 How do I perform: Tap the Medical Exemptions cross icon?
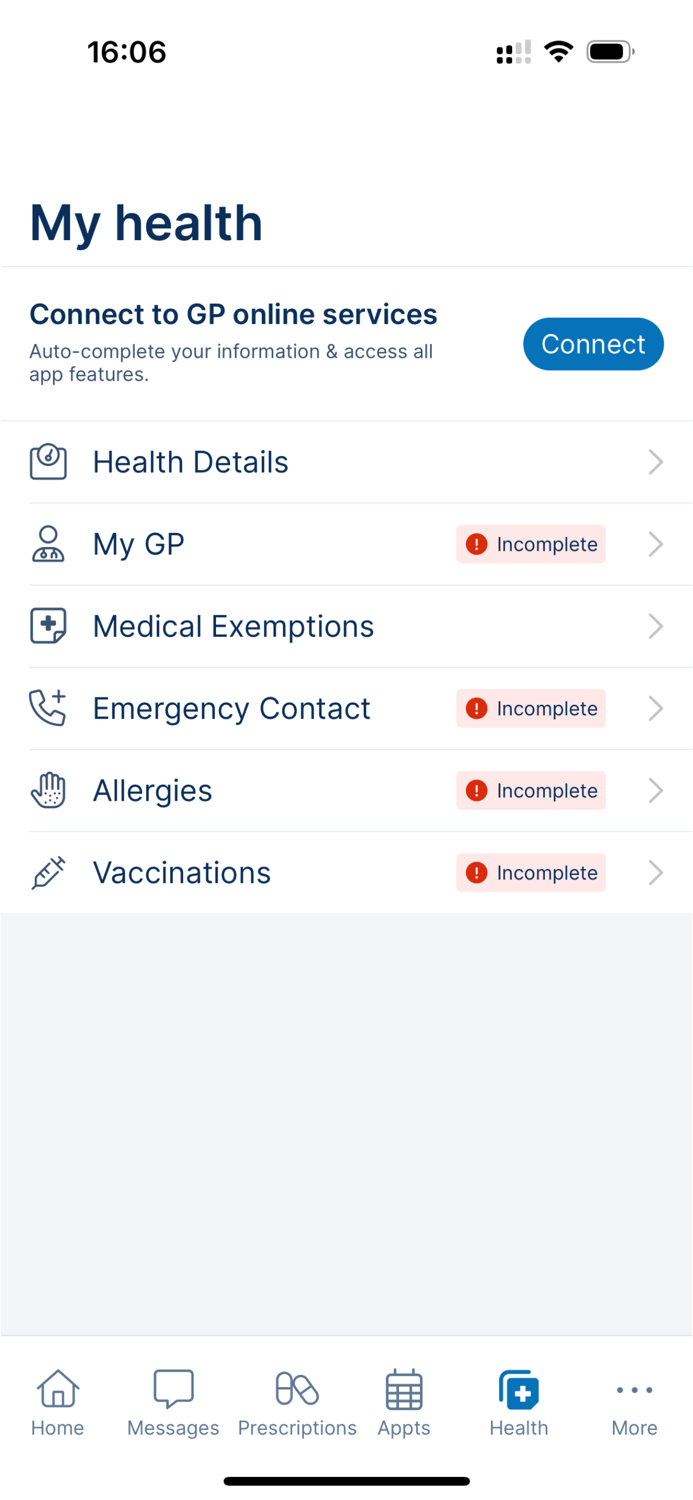(x=48, y=626)
